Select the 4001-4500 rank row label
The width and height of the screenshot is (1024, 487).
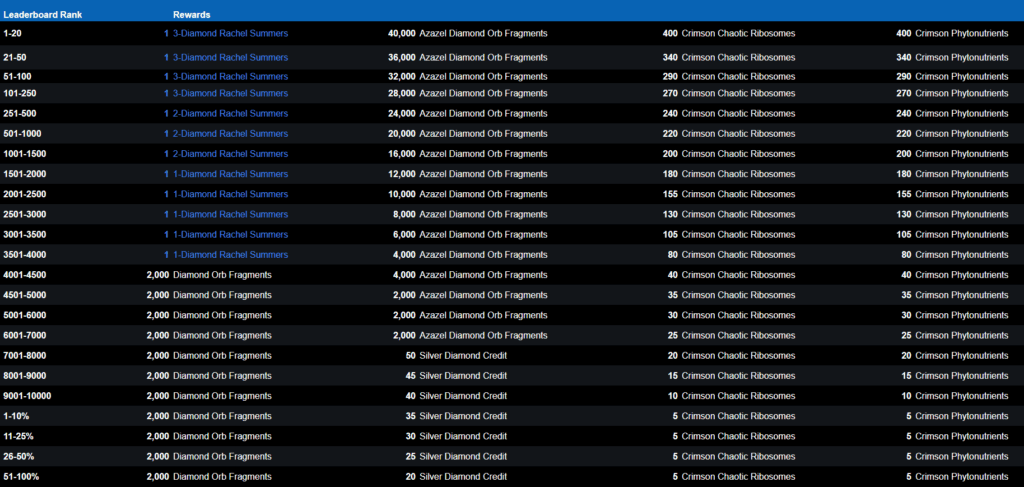[x=25, y=275]
